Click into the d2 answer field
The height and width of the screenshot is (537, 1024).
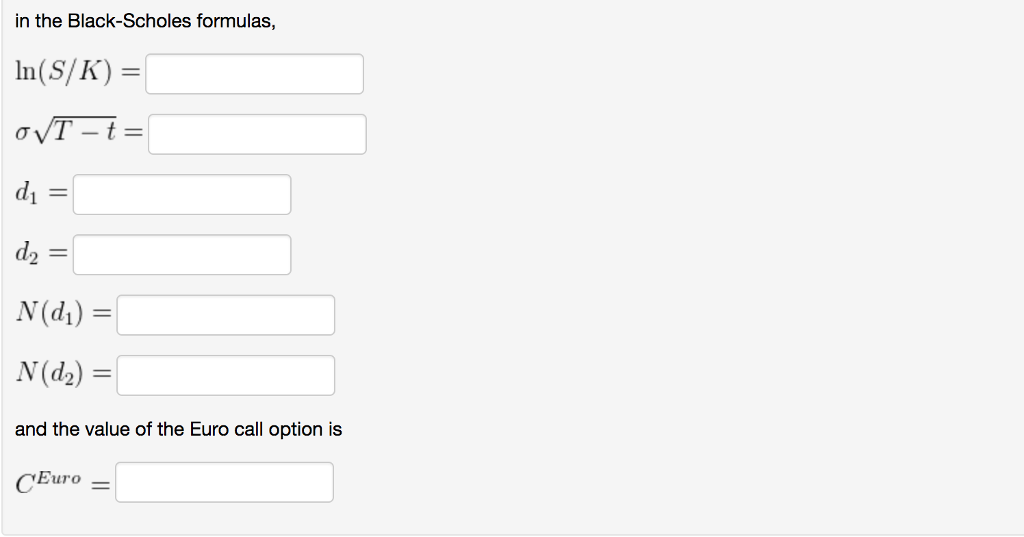click(x=182, y=254)
